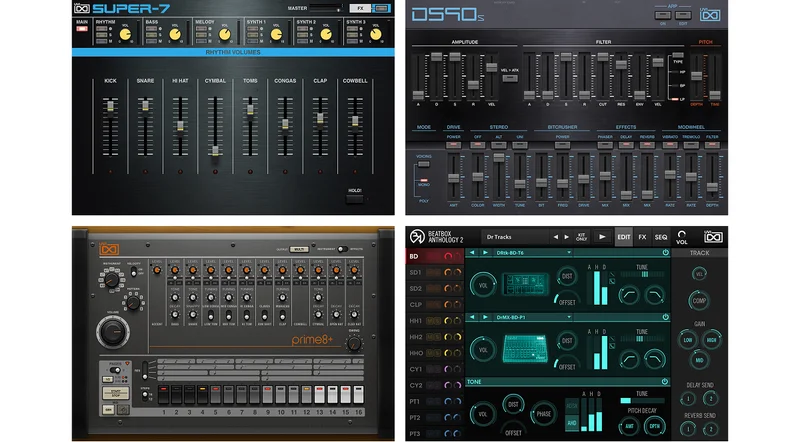Toggle the Steps 16/12 switch on Prime8+

tap(145, 395)
